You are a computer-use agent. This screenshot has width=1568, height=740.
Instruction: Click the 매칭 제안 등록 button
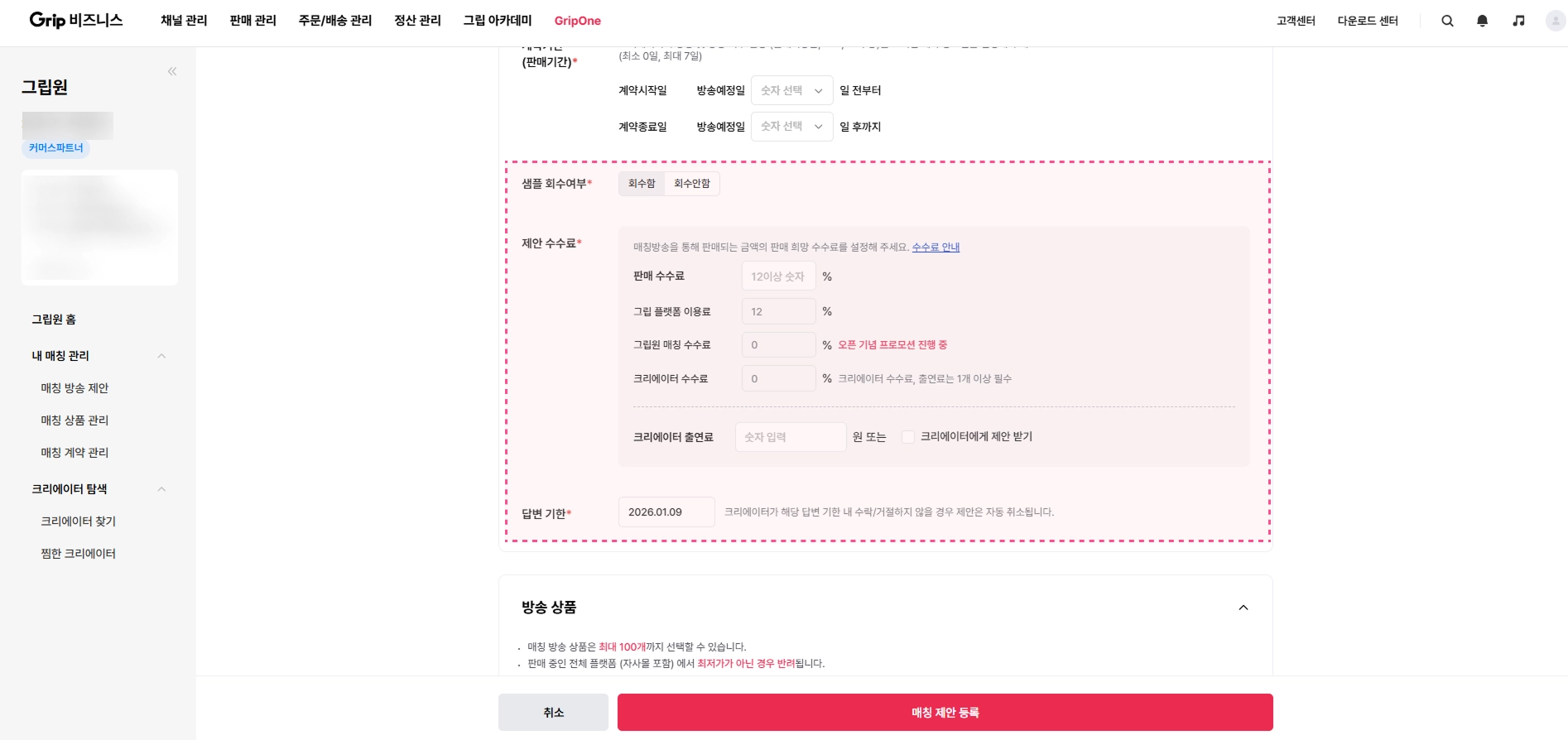[x=945, y=712]
